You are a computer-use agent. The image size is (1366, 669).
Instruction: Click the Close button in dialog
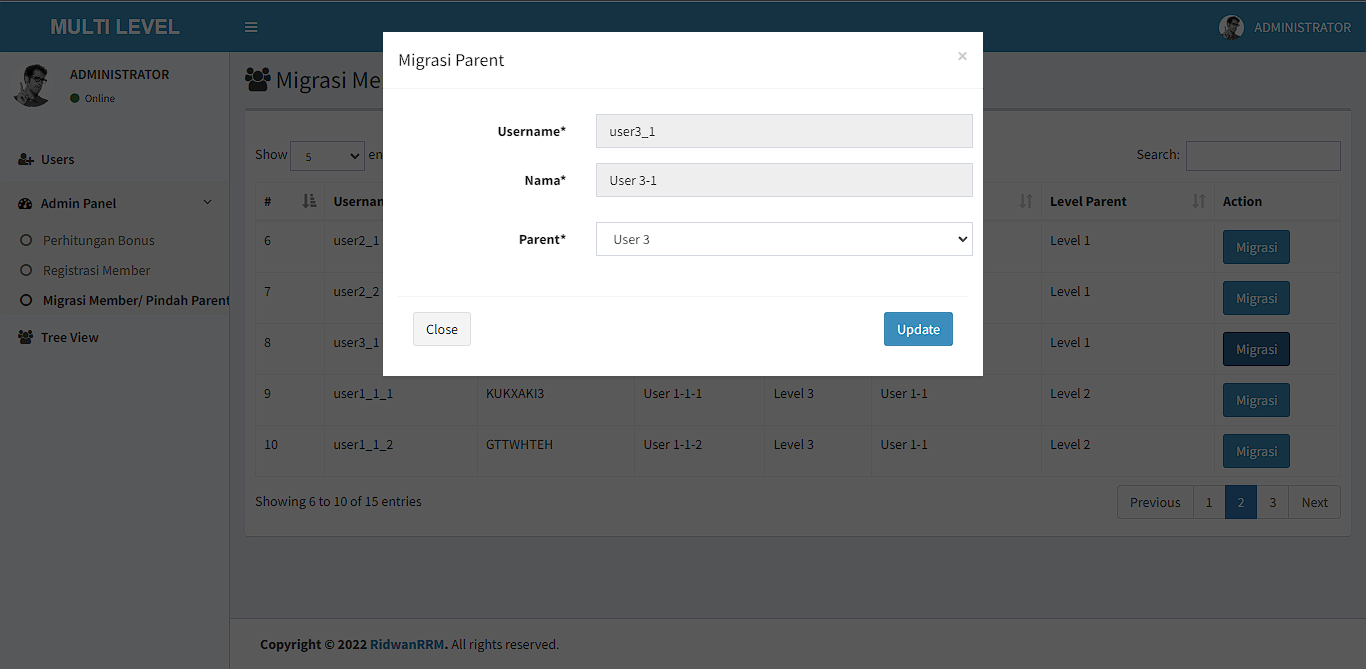442,329
